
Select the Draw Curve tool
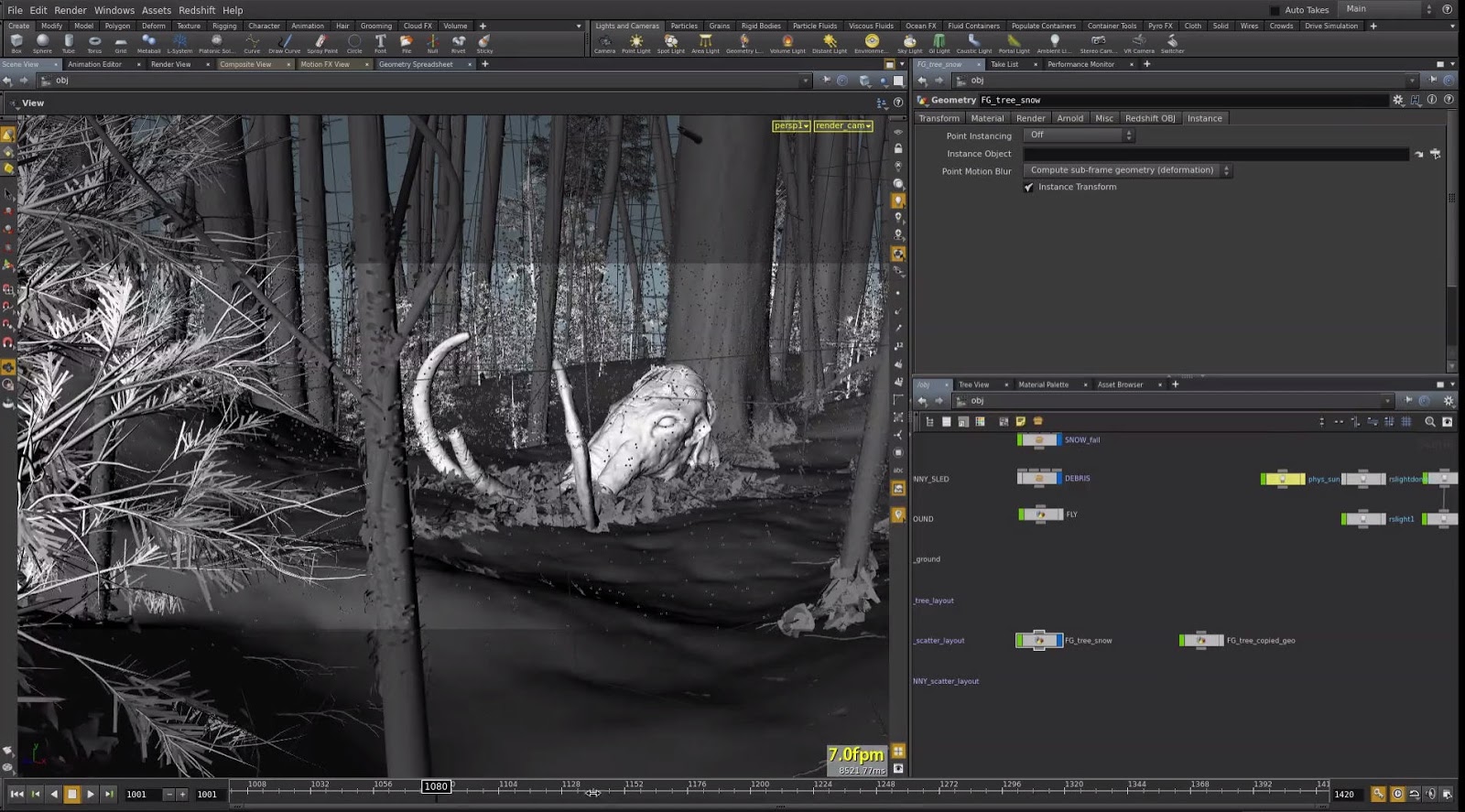[285, 43]
